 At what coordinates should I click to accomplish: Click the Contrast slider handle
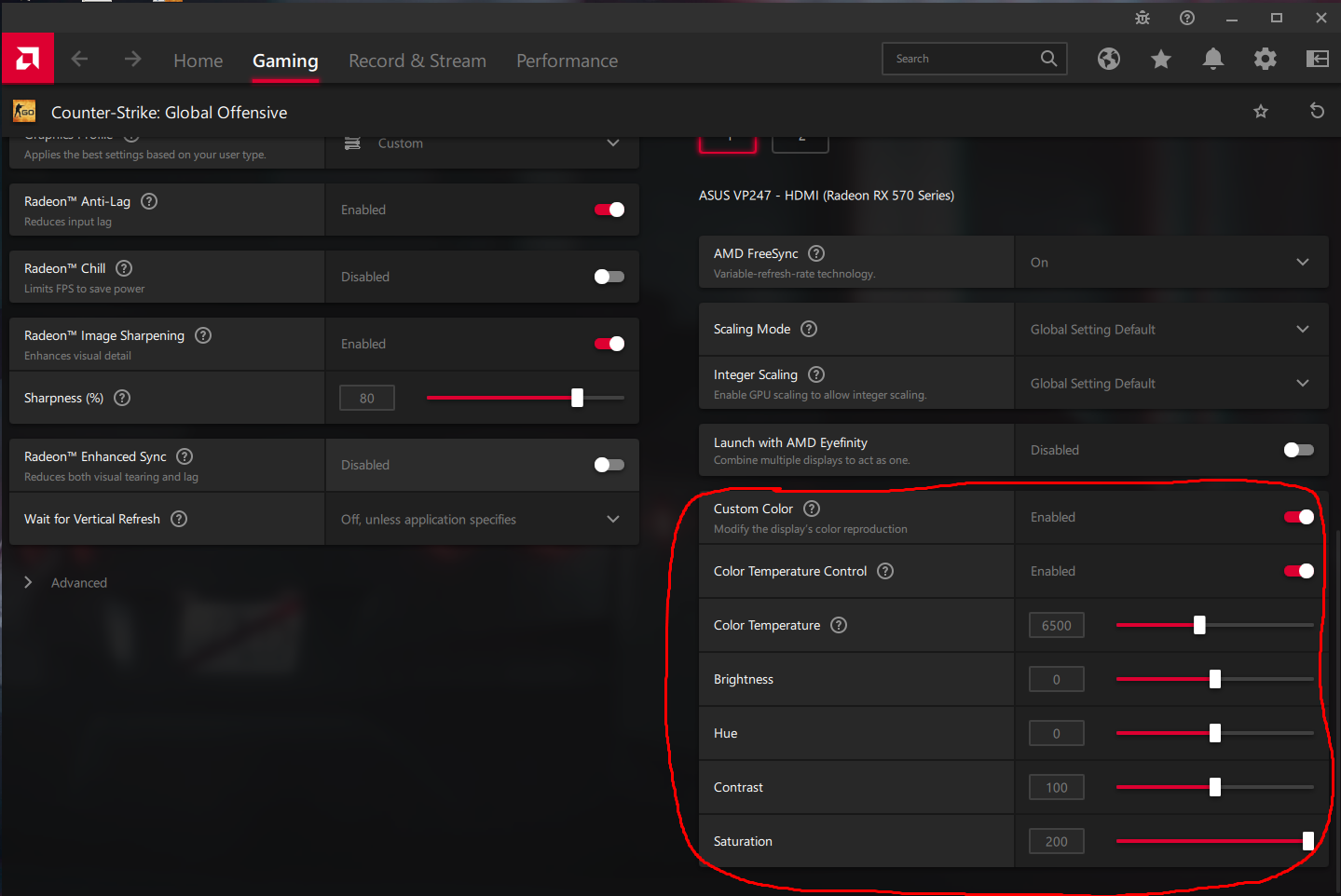[x=1215, y=787]
